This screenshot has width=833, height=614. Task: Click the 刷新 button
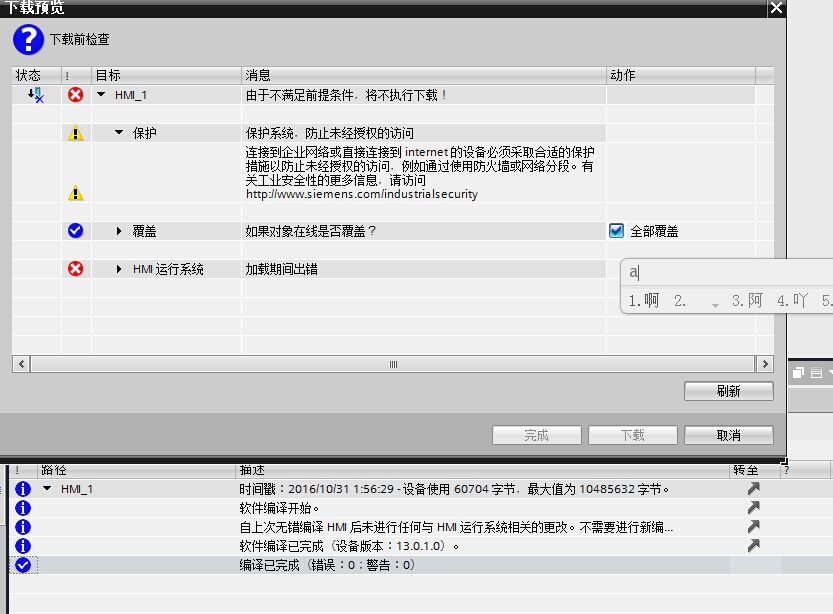tap(728, 391)
